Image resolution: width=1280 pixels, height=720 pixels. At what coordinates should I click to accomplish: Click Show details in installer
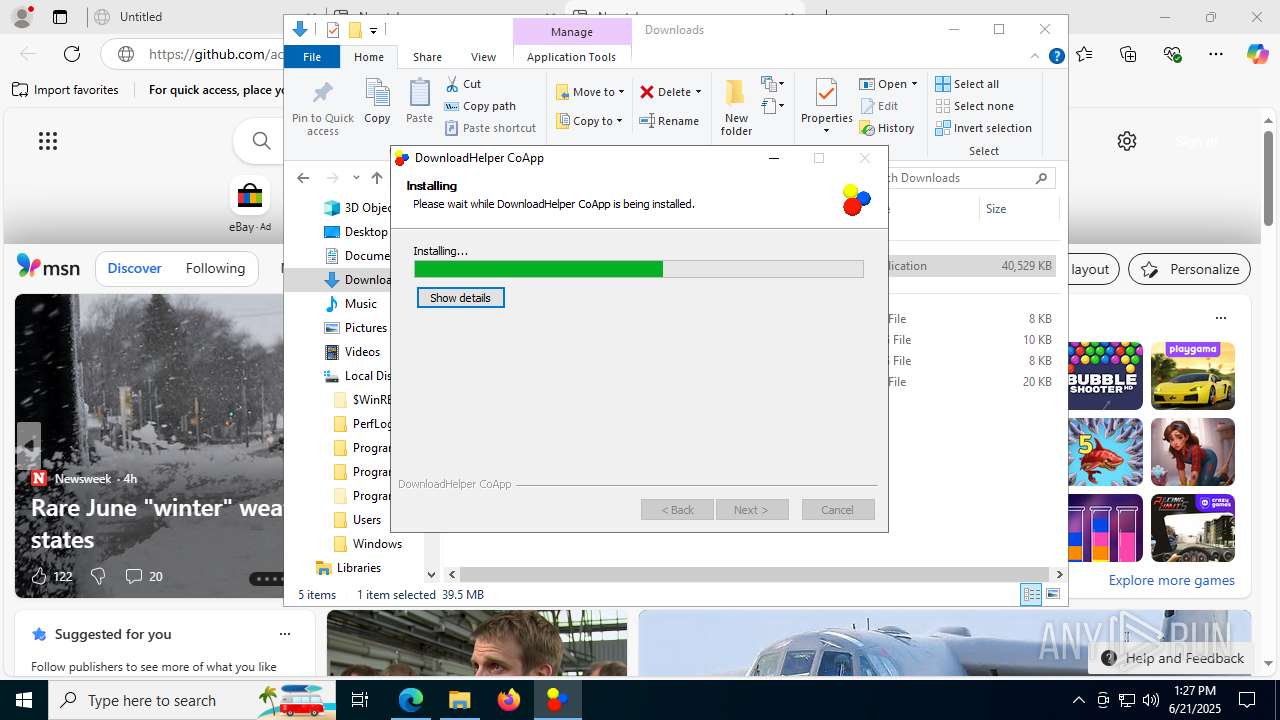pyautogui.click(x=460, y=298)
